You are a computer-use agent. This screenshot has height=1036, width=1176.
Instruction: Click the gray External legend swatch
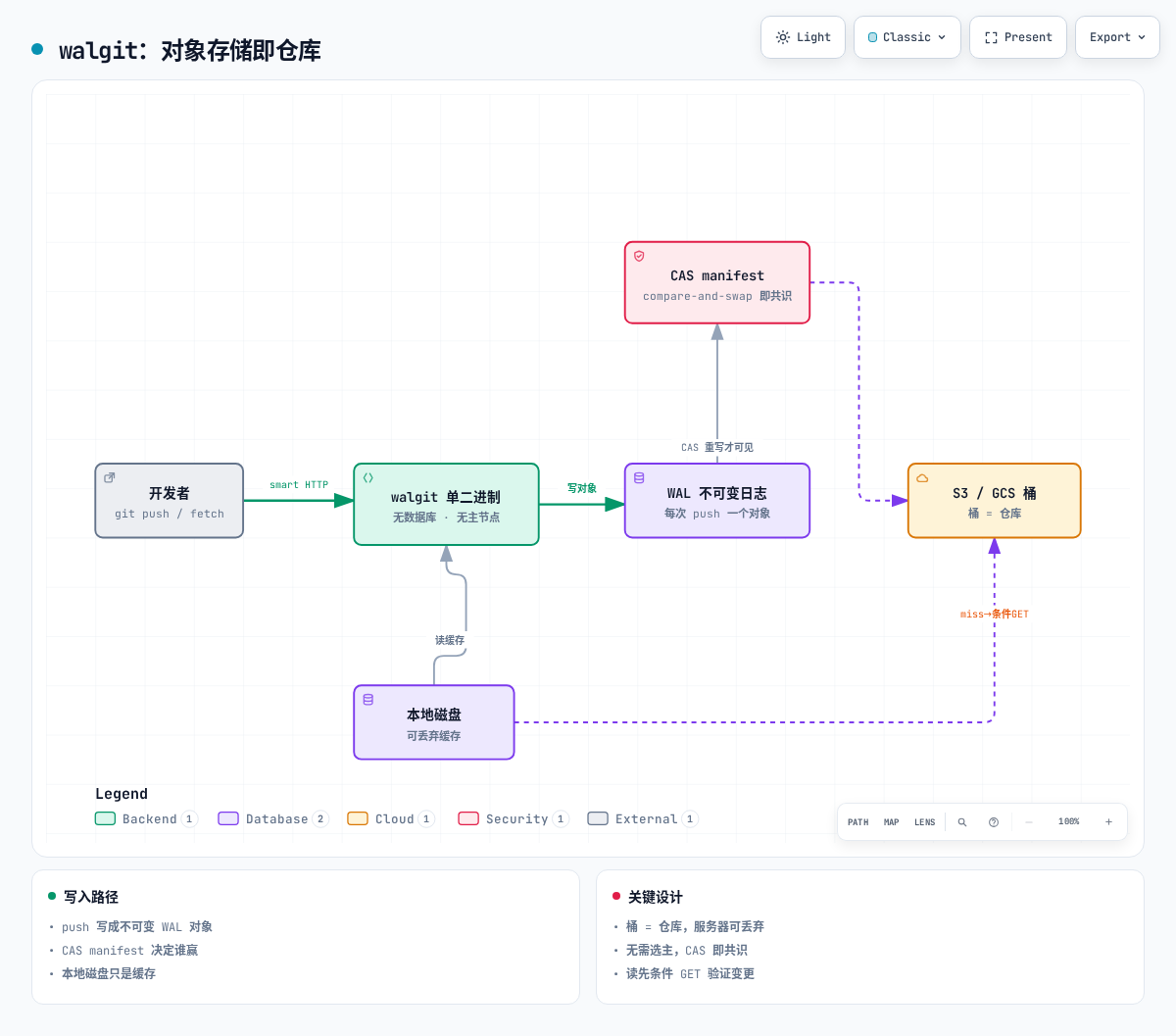click(598, 818)
